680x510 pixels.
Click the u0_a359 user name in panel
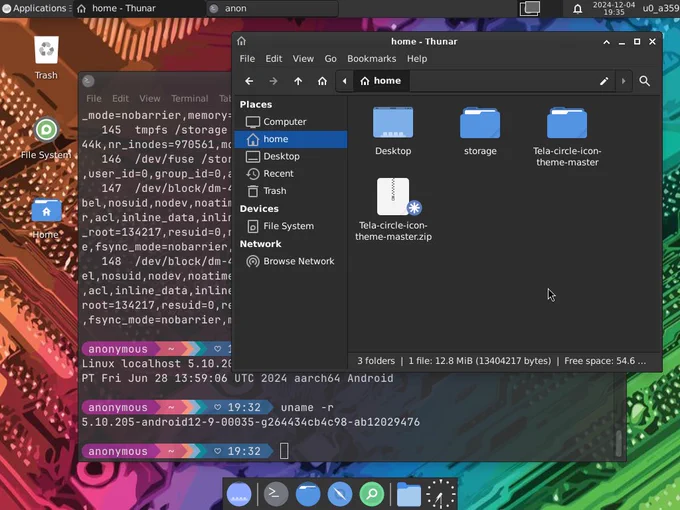[660, 8]
